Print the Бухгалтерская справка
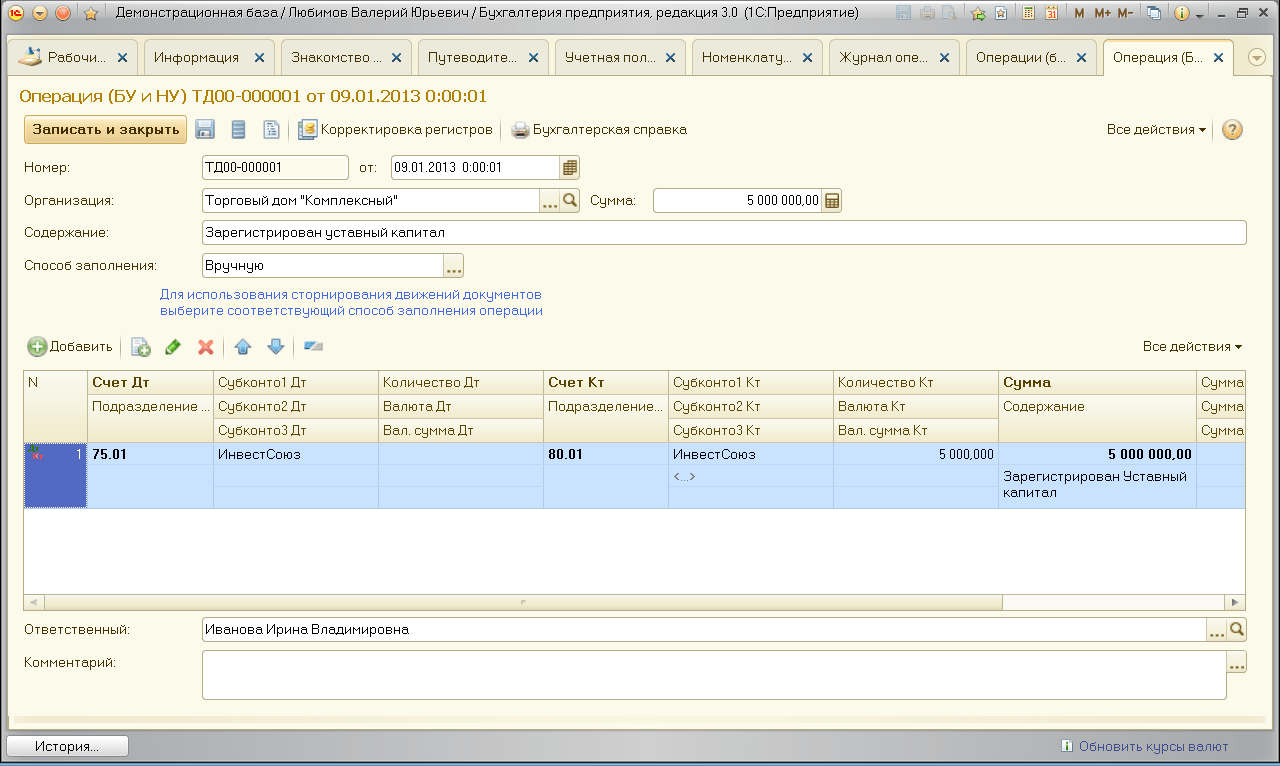The image size is (1280, 766). (599, 130)
